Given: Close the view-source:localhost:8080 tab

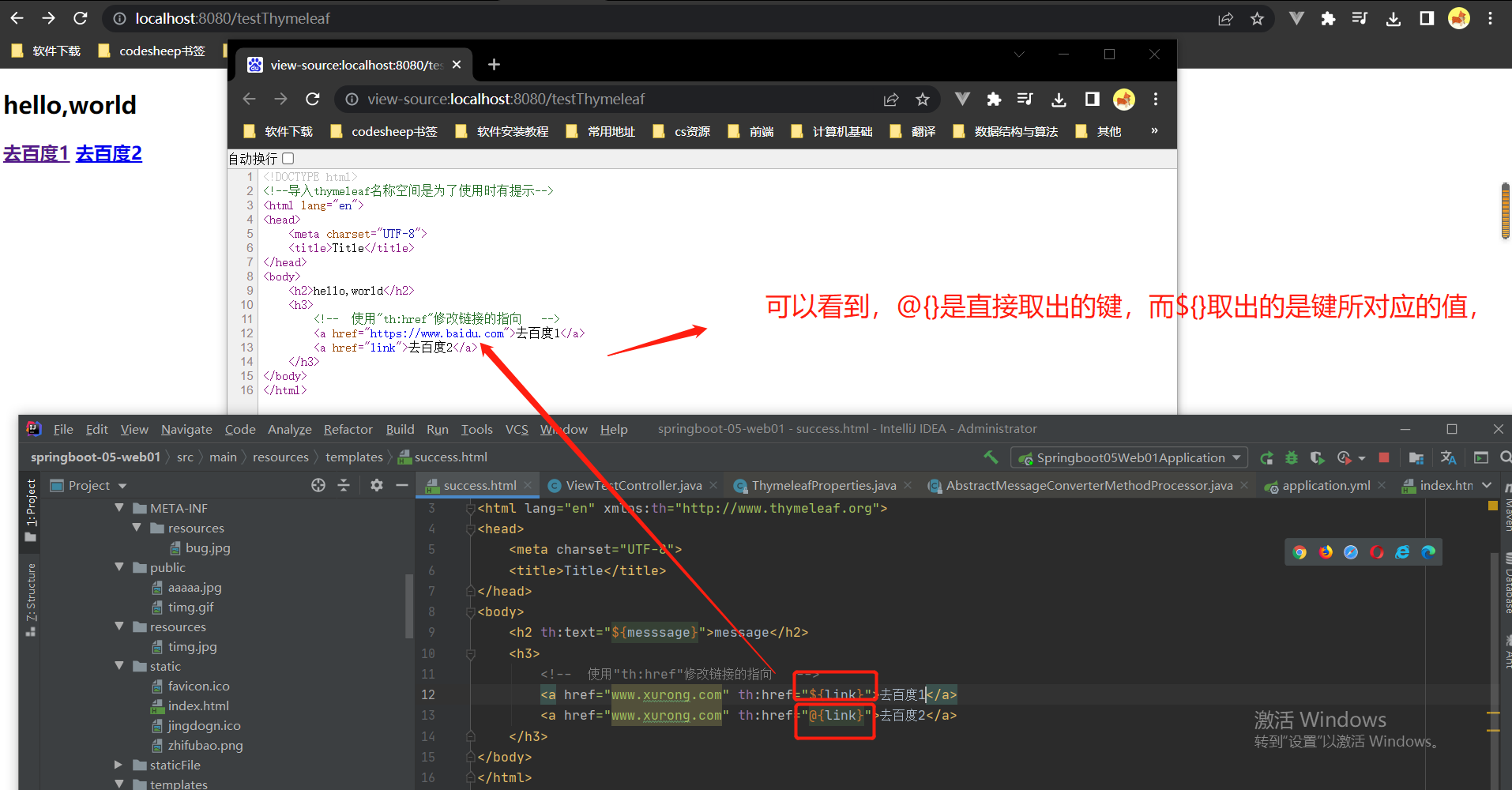Looking at the screenshot, I should pyautogui.click(x=457, y=65).
